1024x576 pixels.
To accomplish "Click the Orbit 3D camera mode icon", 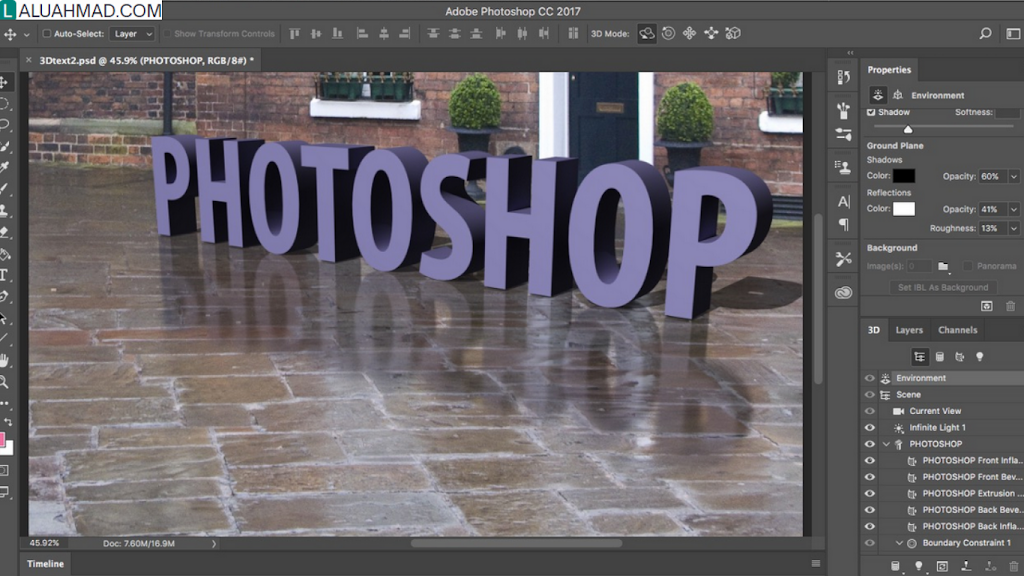I will click(647, 33).
